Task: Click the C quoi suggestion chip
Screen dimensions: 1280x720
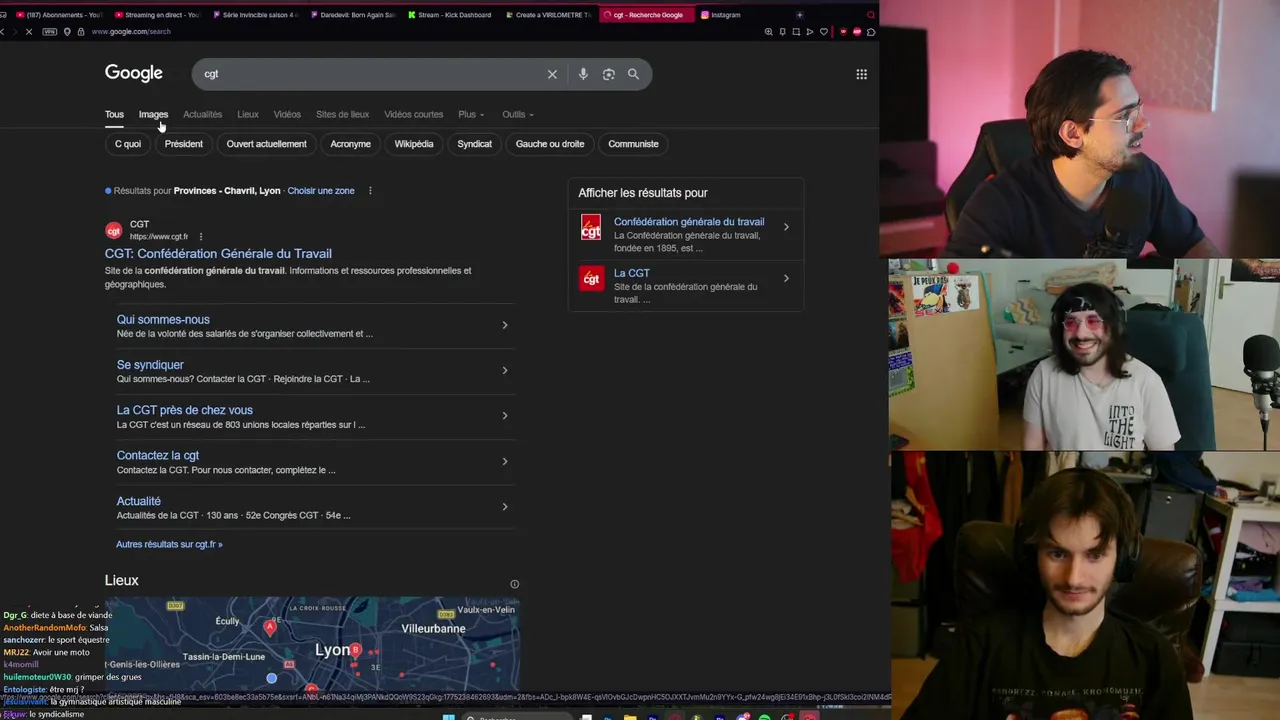Action: click(x=128, y=144)
